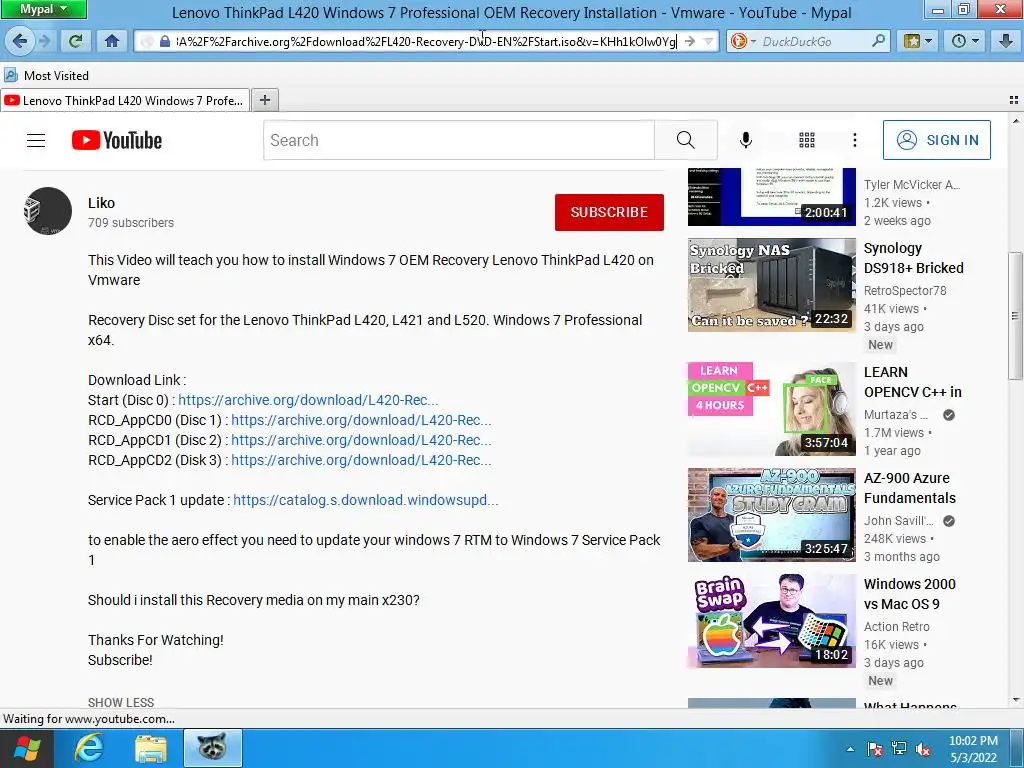Open the bookmarks star menu button
This screenshot has height=768, width=1024.
[918, 41]
